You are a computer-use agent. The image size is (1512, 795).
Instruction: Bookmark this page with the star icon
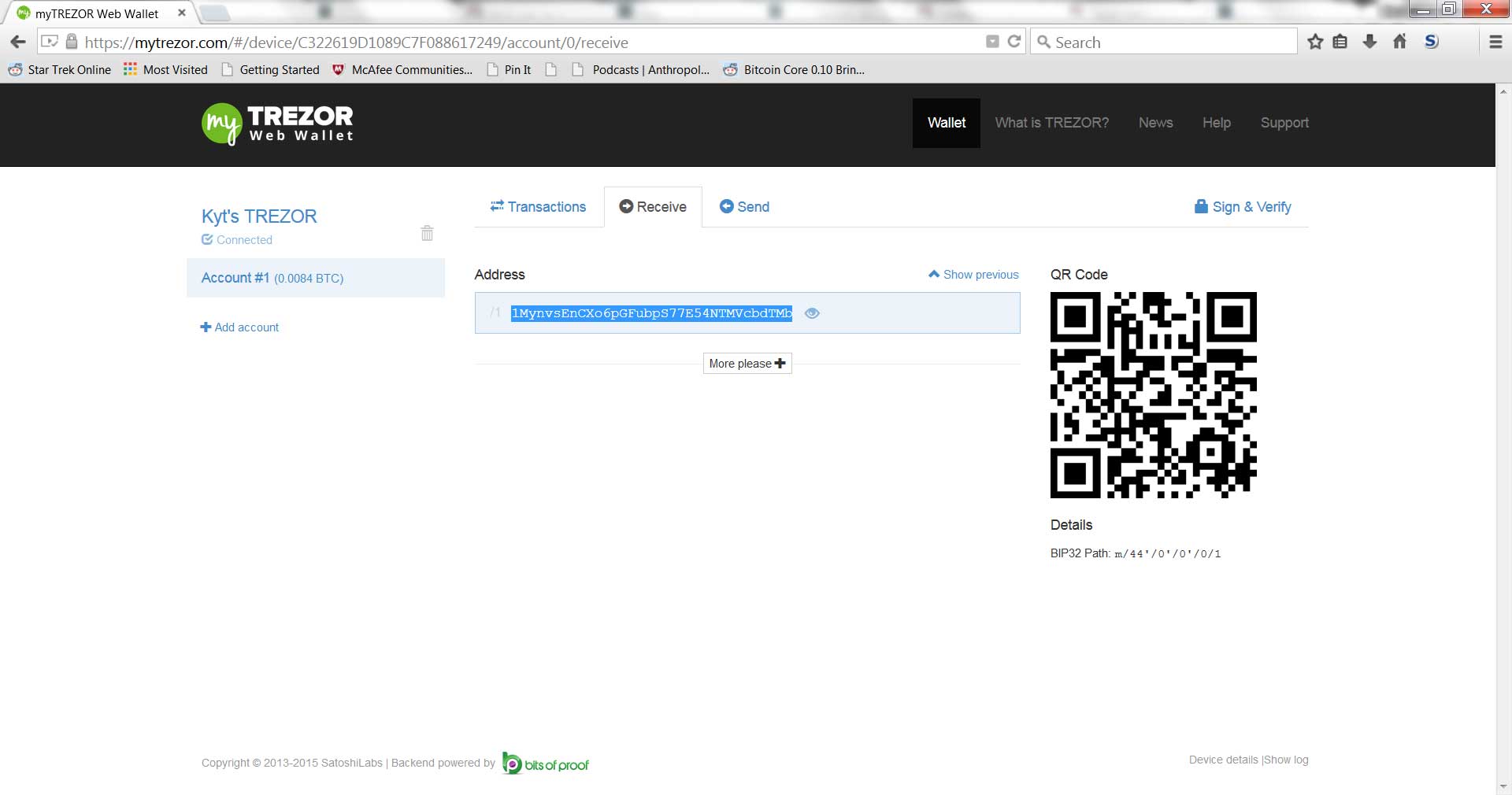[x=1315, y=42]
